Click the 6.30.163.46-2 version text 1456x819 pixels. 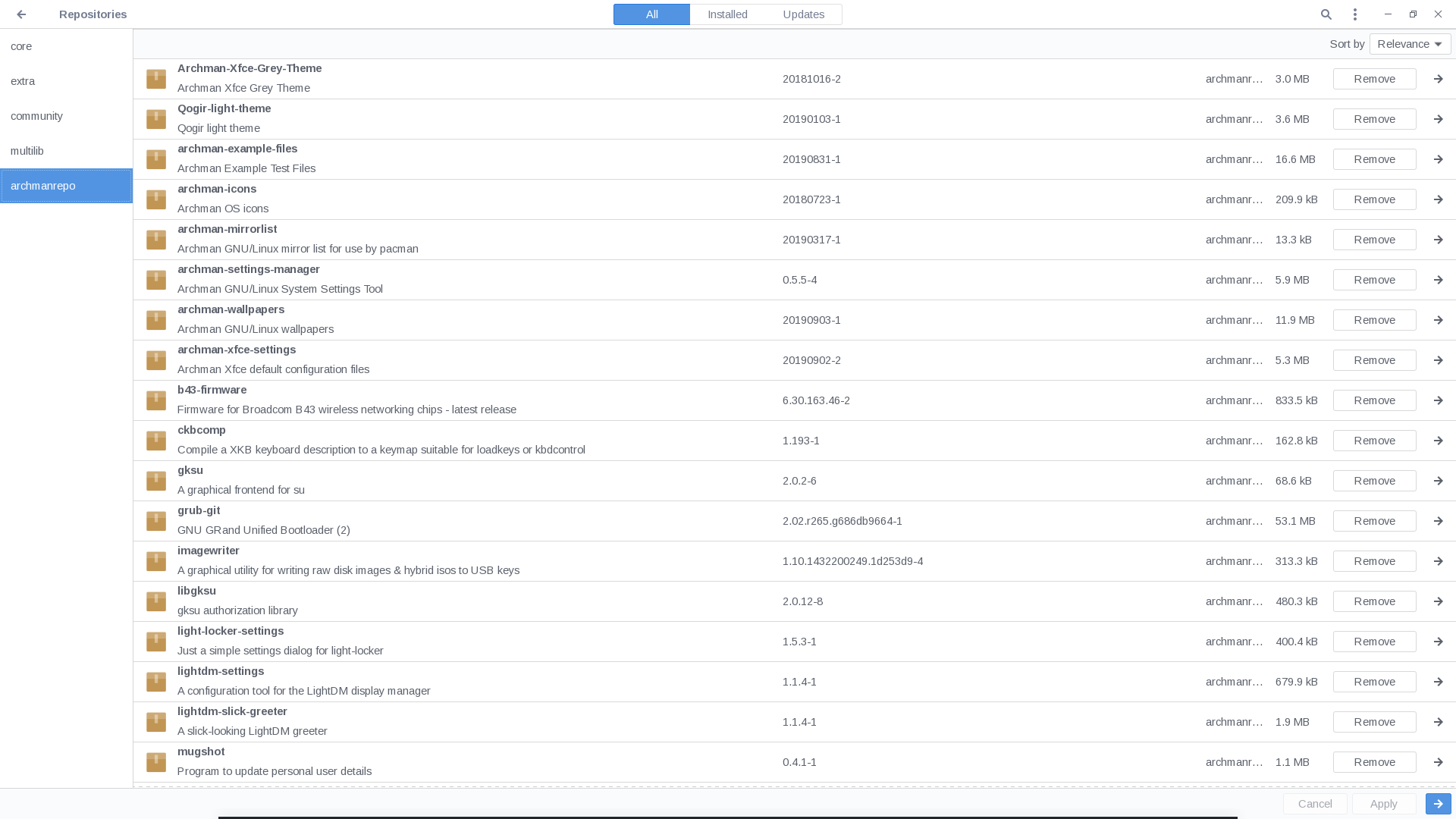click(816, 400)
